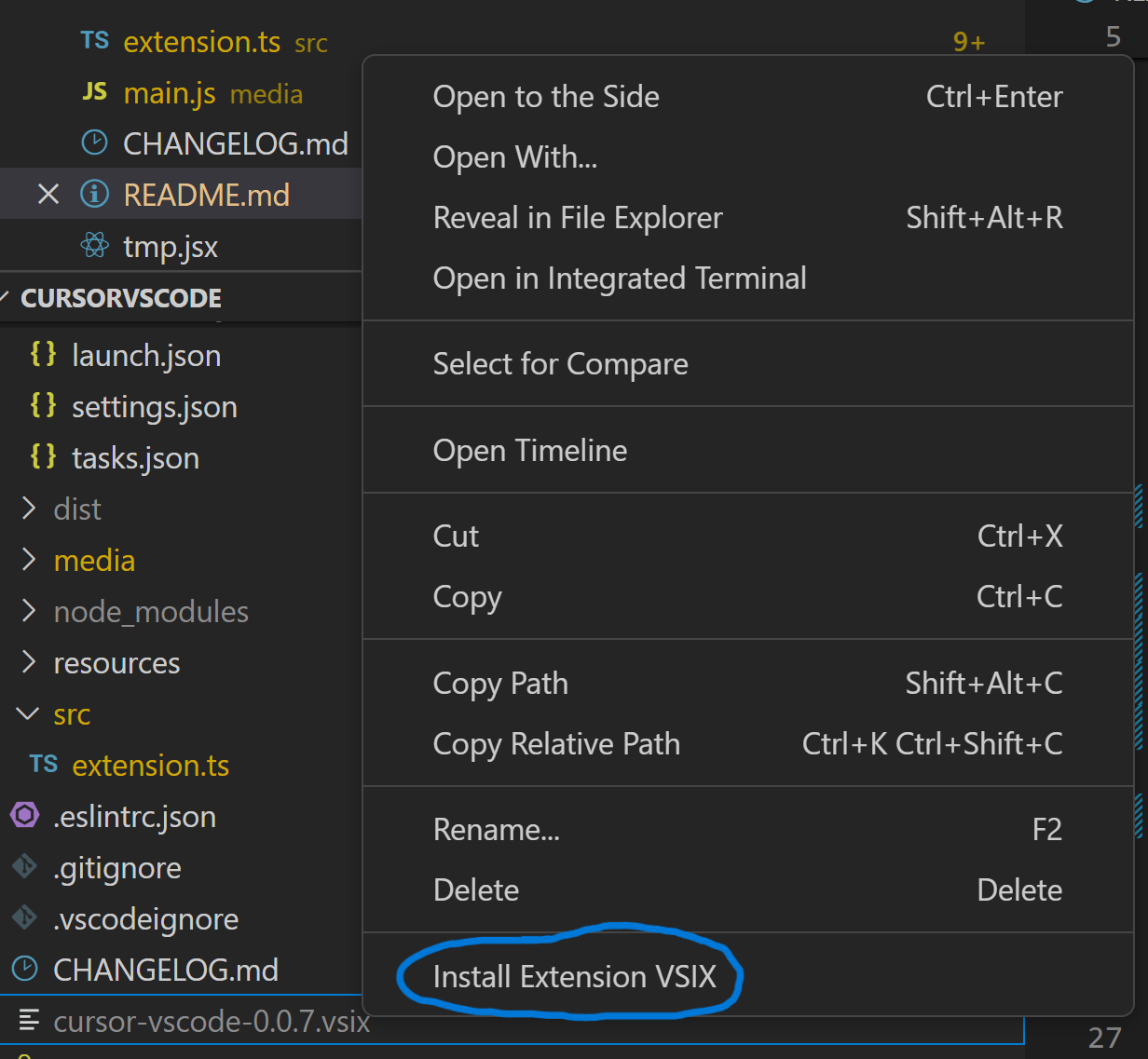Click the ESLint icon beside .eslintrc.json

(x=24, y=815)
